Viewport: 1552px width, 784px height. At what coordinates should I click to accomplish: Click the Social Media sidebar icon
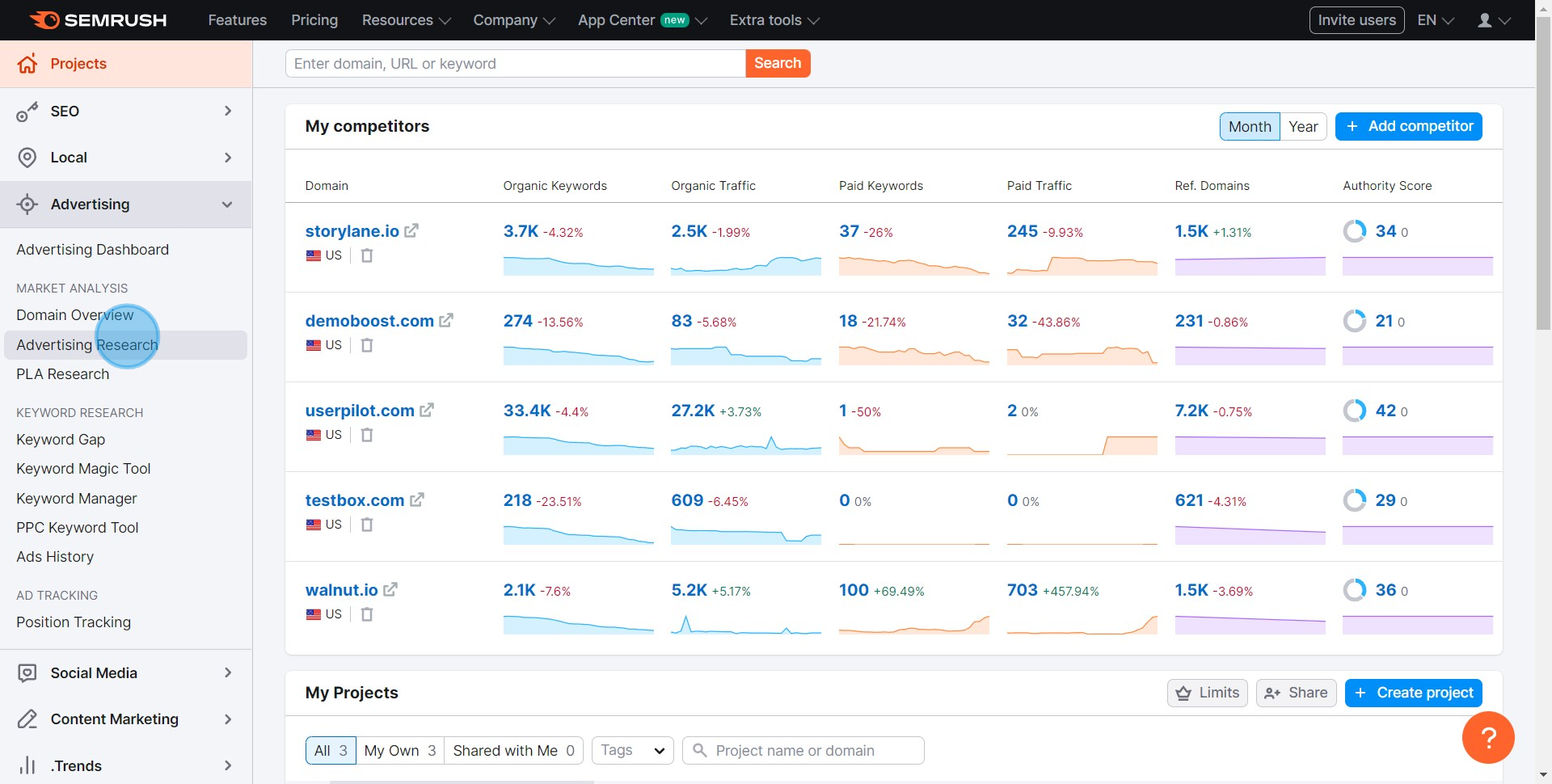click(27, 673)
